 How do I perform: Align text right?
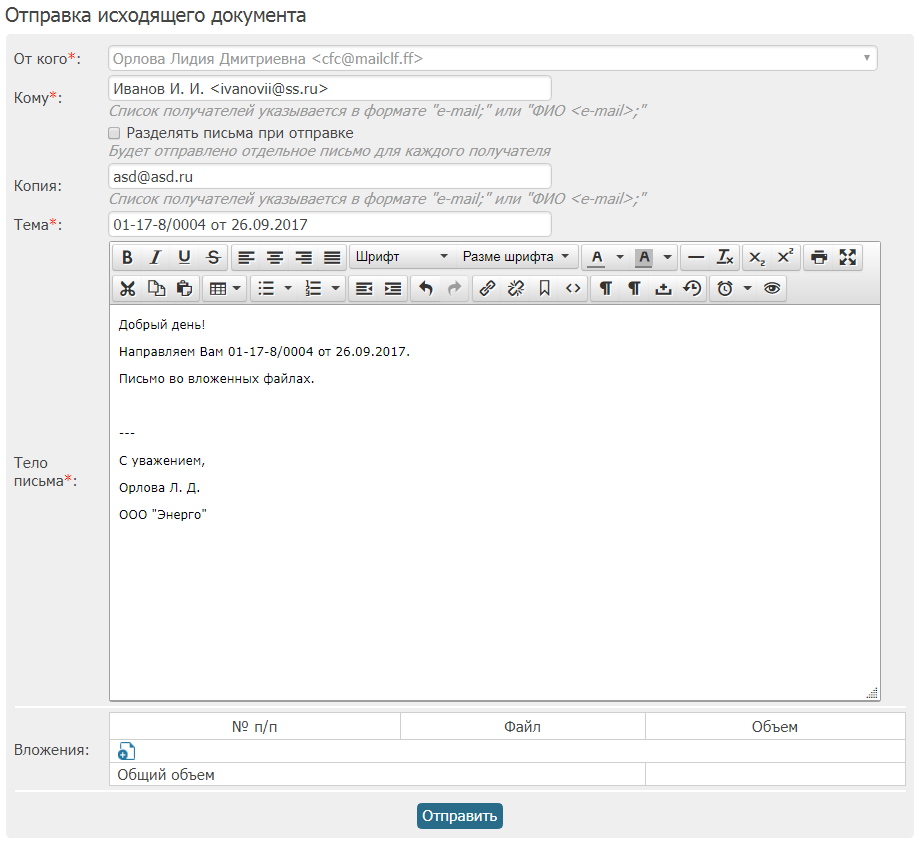point(303,257)
